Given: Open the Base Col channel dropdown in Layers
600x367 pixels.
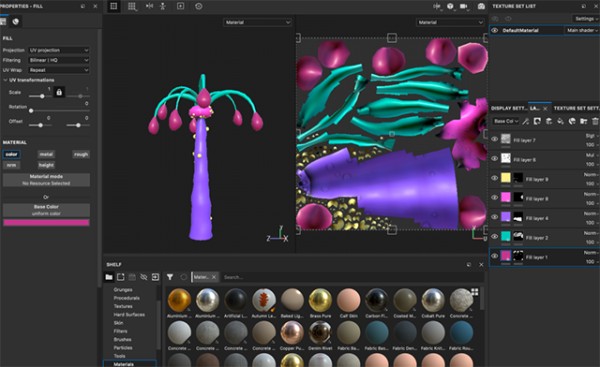Looking at the screenshot, I should 505,121.
